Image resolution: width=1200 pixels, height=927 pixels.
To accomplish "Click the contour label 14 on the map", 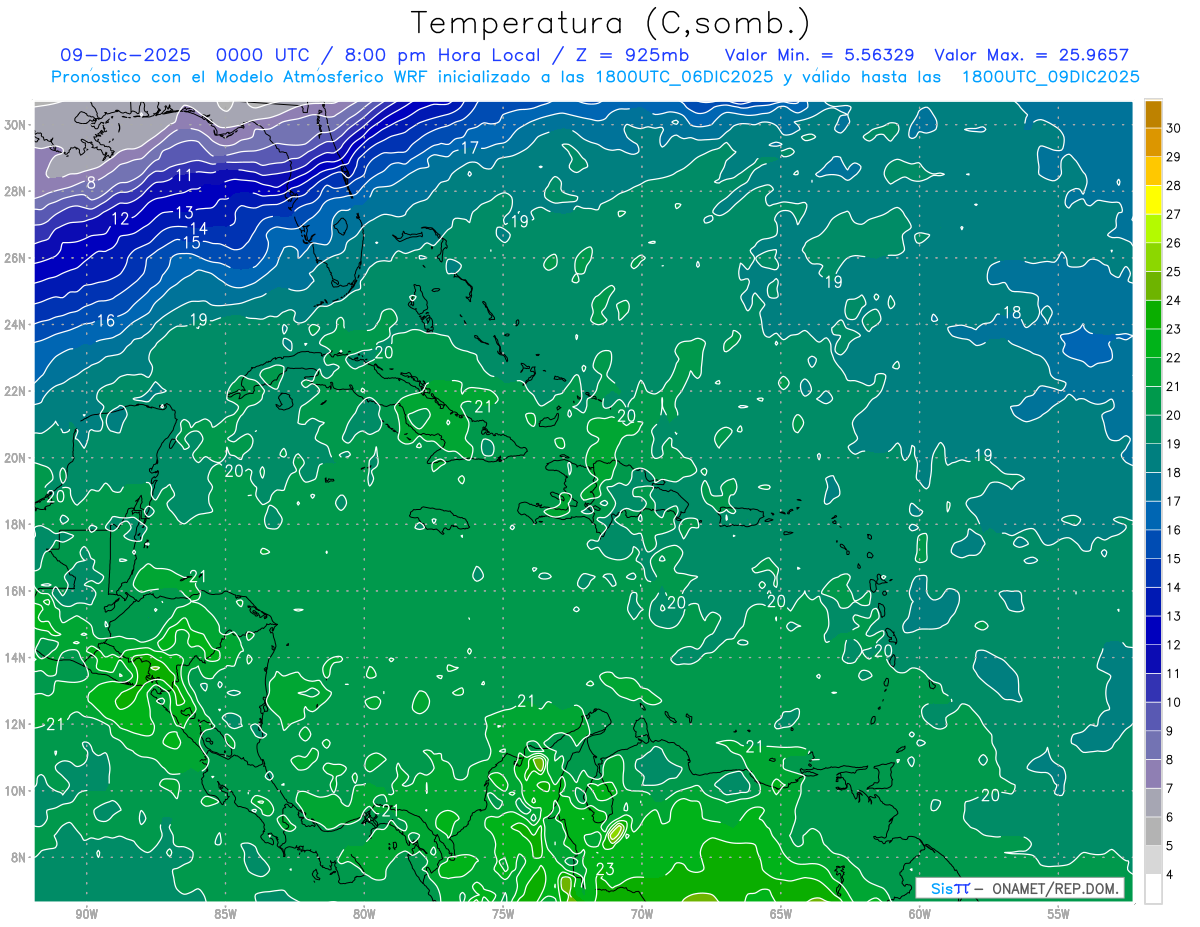I will pyautogui.click(x=198, y=229).
